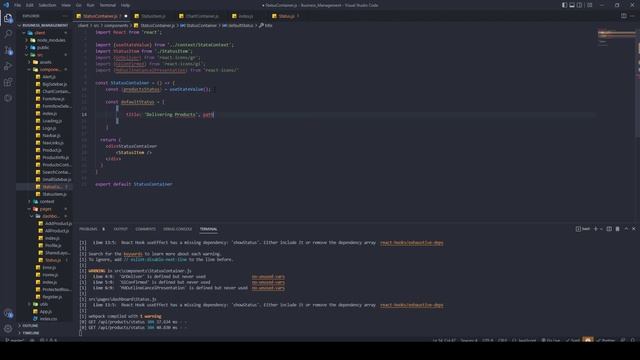Screen dimensions: 640x360
Task: Click the master branch status bar item
Action: click(x=16, y=340)
